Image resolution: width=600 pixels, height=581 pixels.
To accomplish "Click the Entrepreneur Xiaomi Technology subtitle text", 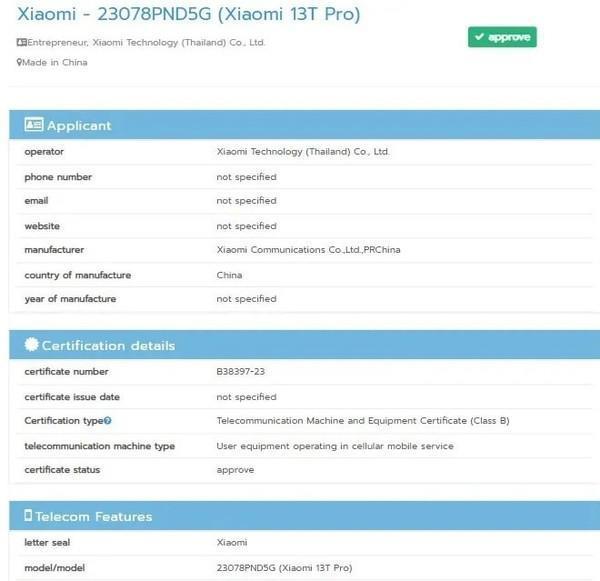I will pyautogui.click(x=146, y=42).
